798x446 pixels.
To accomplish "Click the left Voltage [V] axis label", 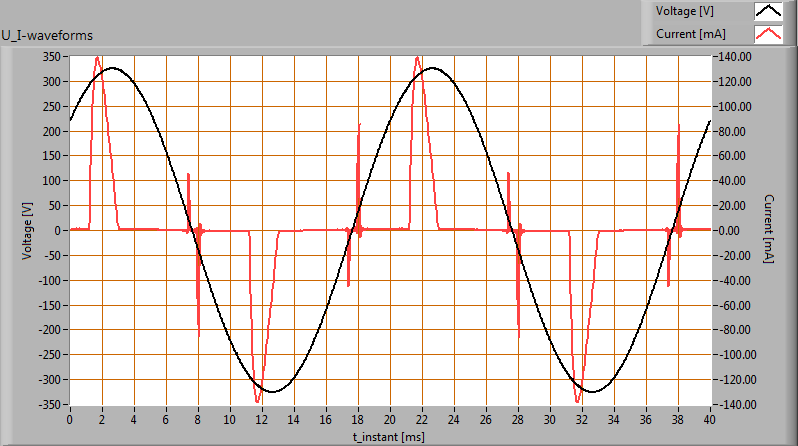I will (27, 230).
